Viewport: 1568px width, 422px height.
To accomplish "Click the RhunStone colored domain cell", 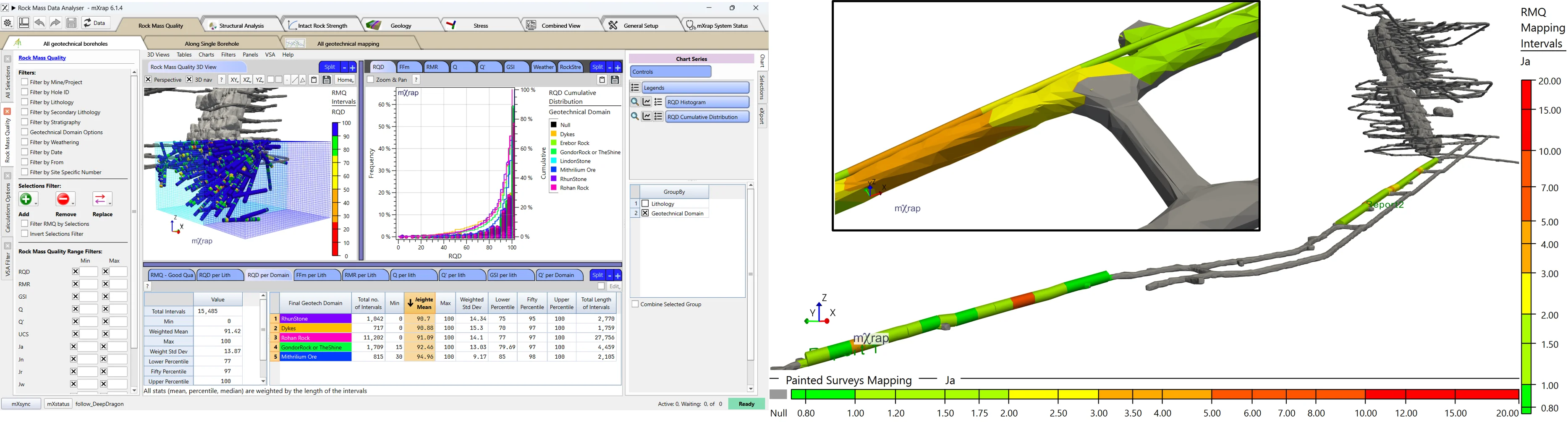I will pos(315,319).
